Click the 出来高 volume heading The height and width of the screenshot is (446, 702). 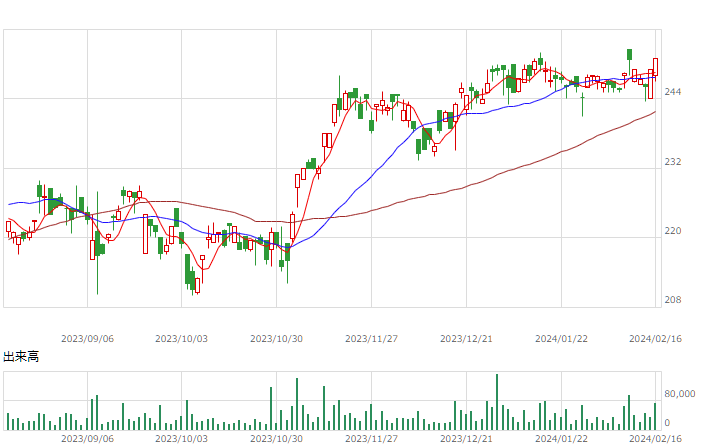point(21,356)
